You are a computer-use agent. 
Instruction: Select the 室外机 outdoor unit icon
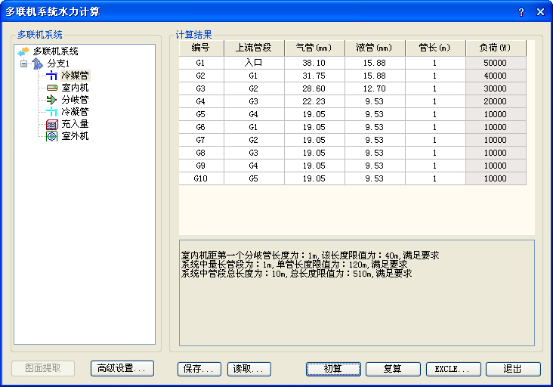click(x=51, y=136)
